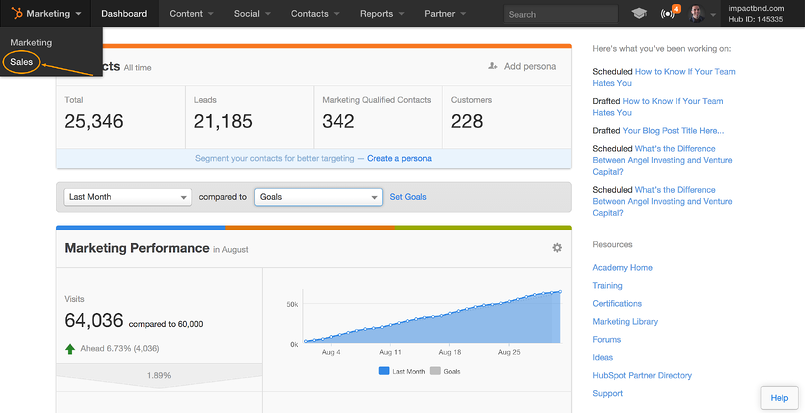Click the last data point on visits chart
Screen dimensions: 805x413
click(x=560, y=292)
